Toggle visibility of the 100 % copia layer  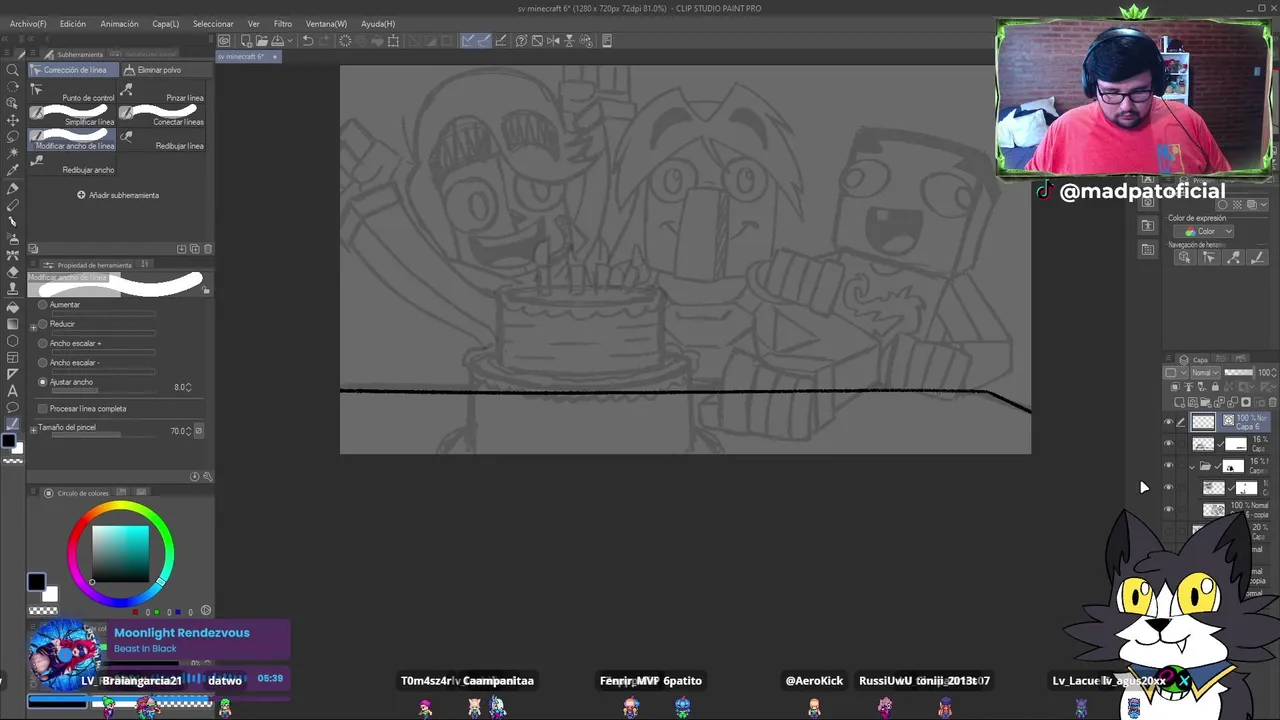[1168, 510]
